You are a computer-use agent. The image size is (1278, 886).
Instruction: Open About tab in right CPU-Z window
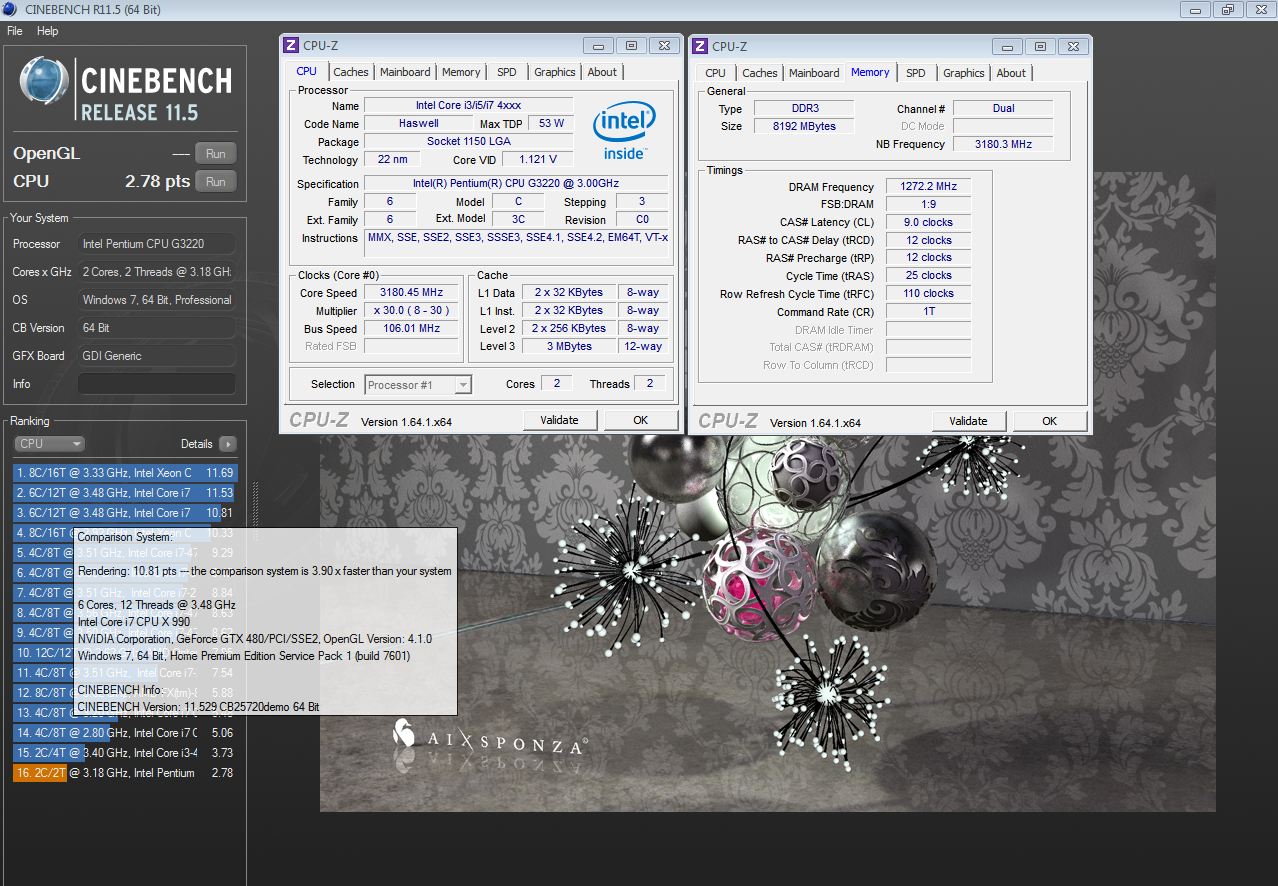(x=1011, y=73)
